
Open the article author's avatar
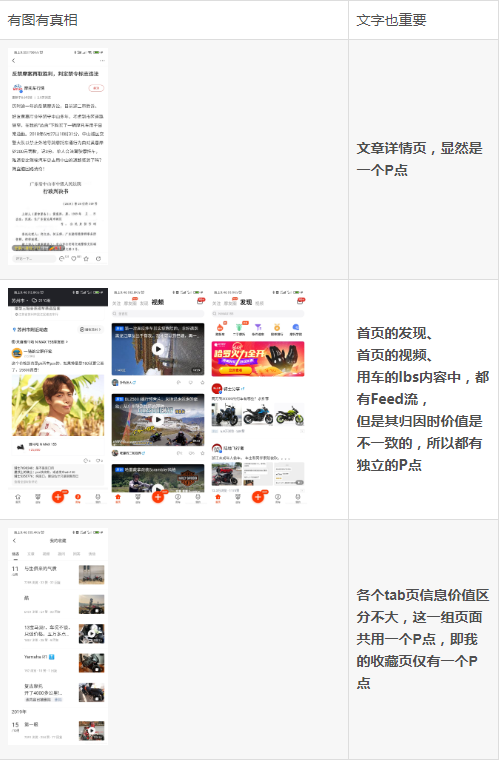[17, 88]
